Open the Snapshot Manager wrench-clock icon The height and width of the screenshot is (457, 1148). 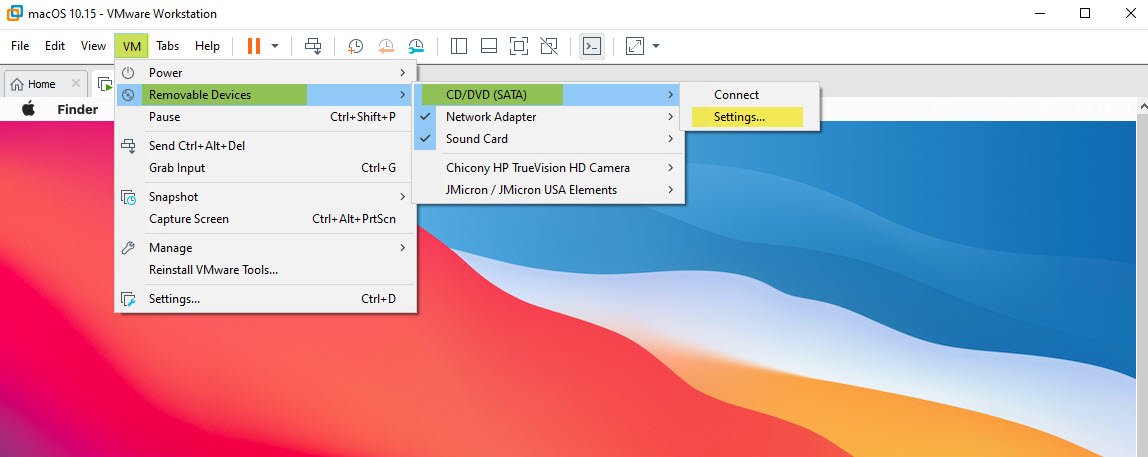[416, 46]
